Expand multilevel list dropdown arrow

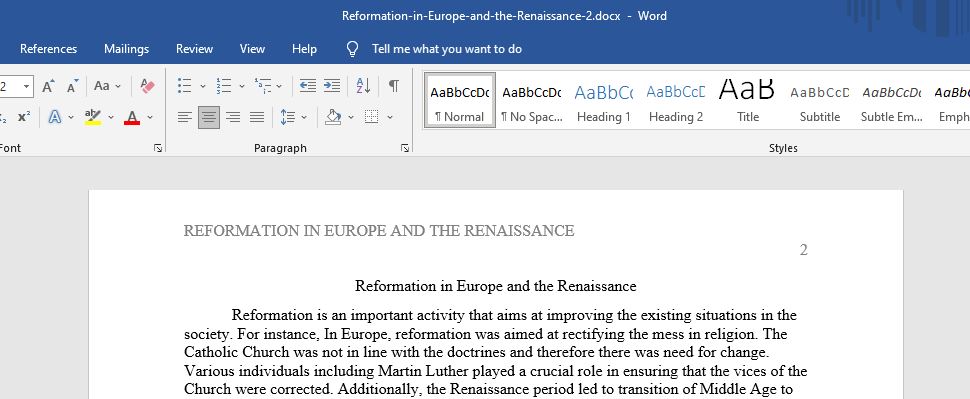point(279,86)
